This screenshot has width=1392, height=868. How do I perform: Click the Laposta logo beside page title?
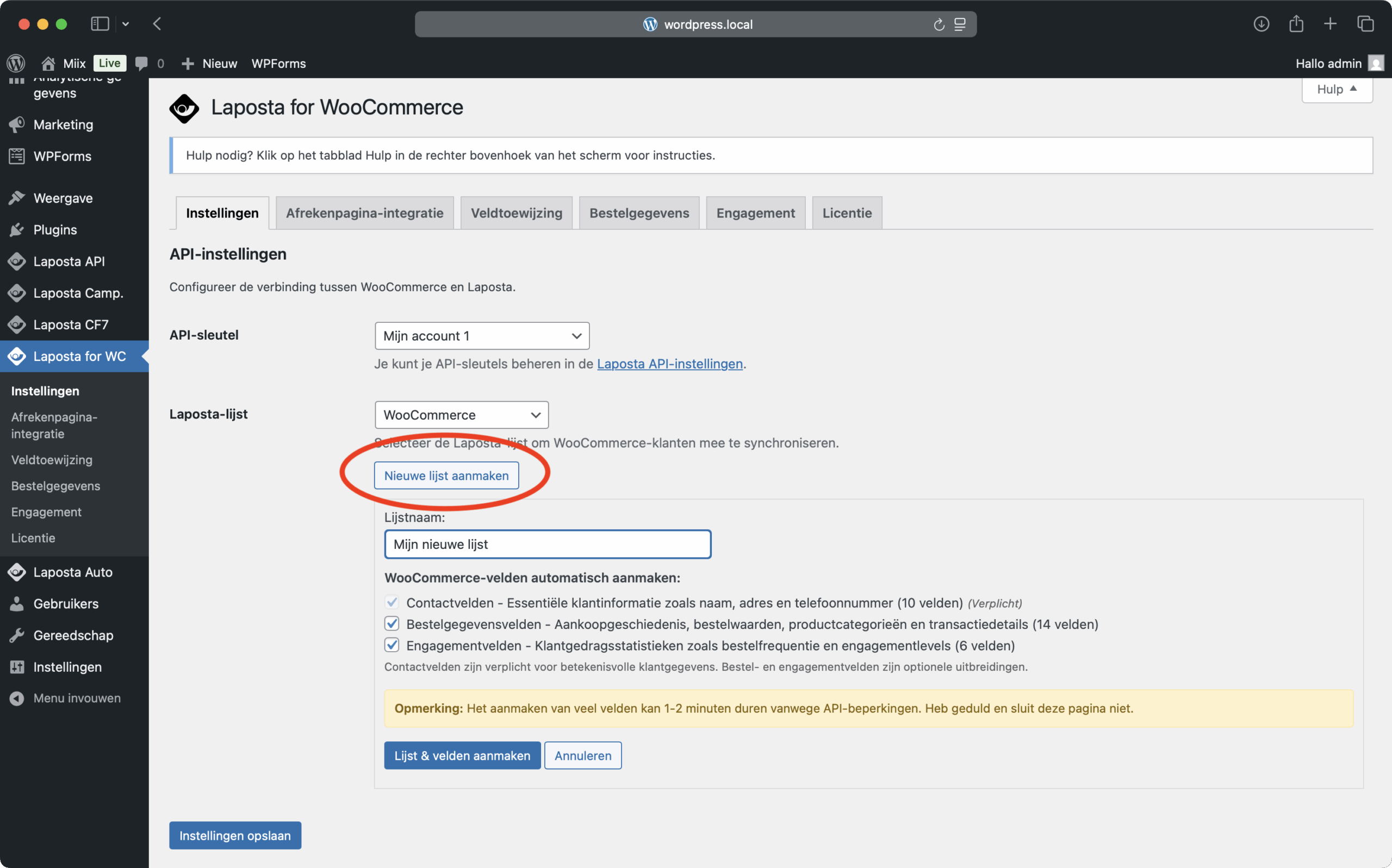click(184, 108)
